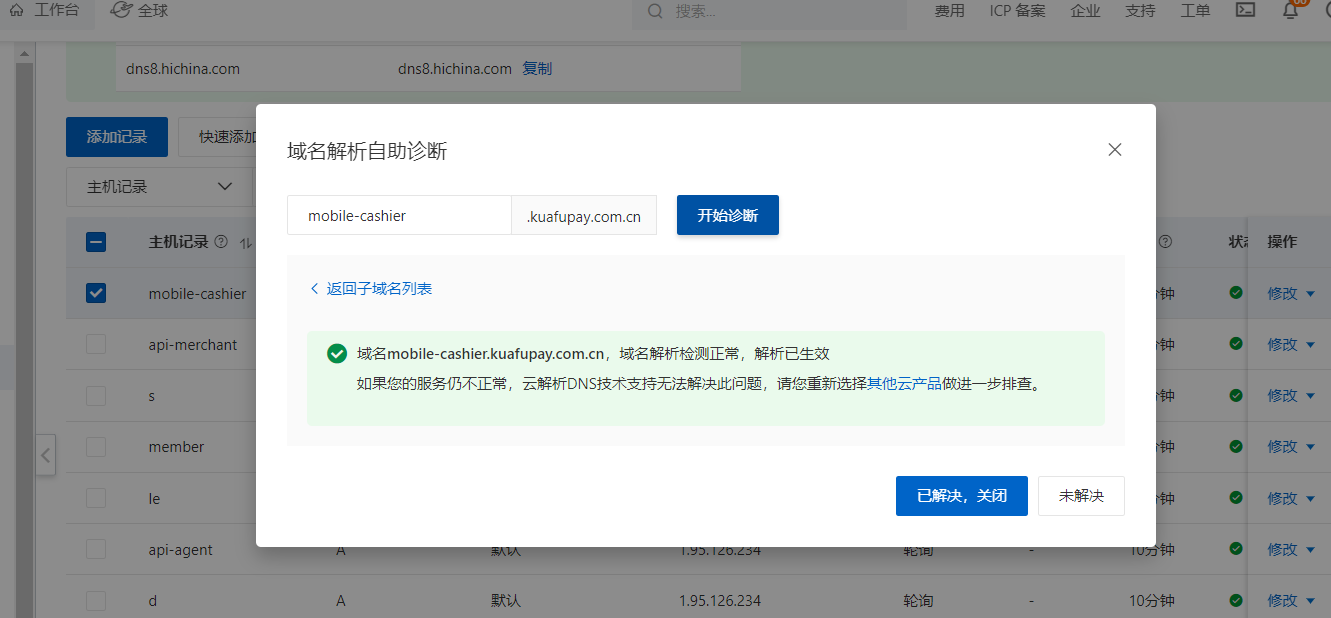Click 已解决，关闭 button
The image size is (1331, 618).
click(x=962, y=496)
